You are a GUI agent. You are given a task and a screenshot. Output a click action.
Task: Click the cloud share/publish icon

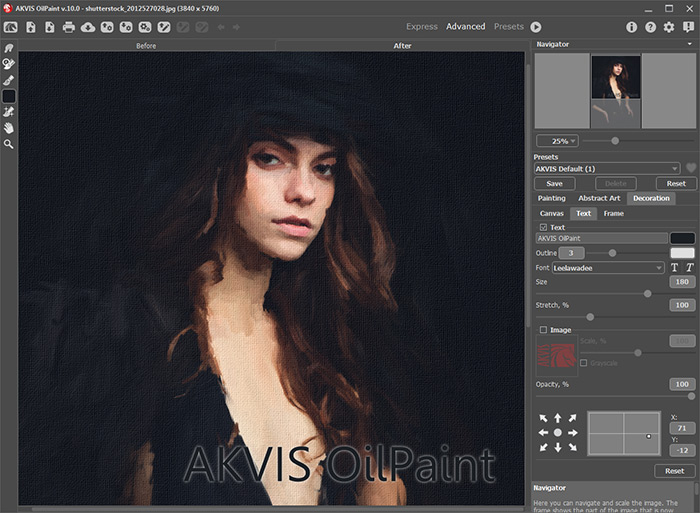[88, 27]
